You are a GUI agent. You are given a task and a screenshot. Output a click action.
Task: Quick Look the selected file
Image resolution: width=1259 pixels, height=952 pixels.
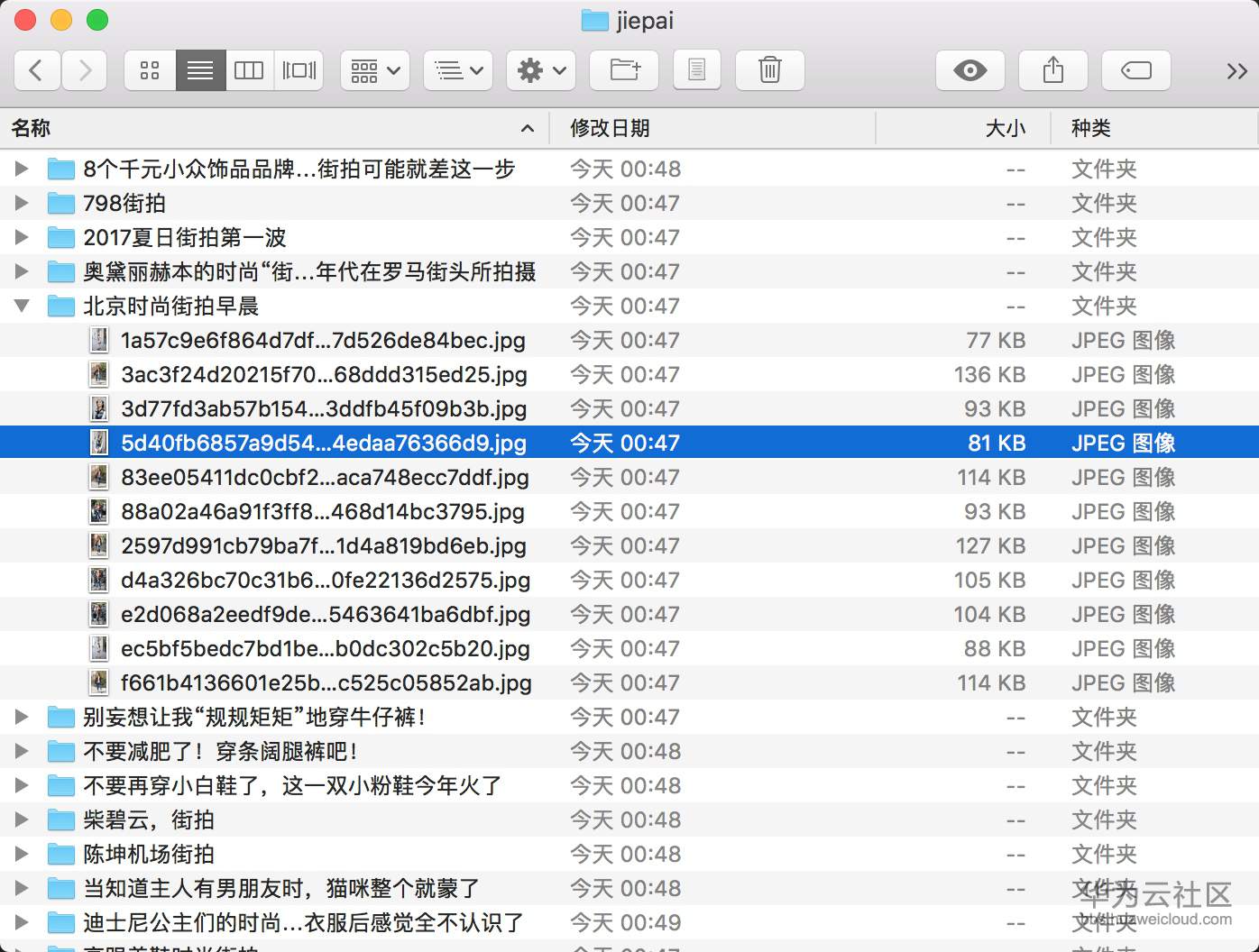pos(970,70)
